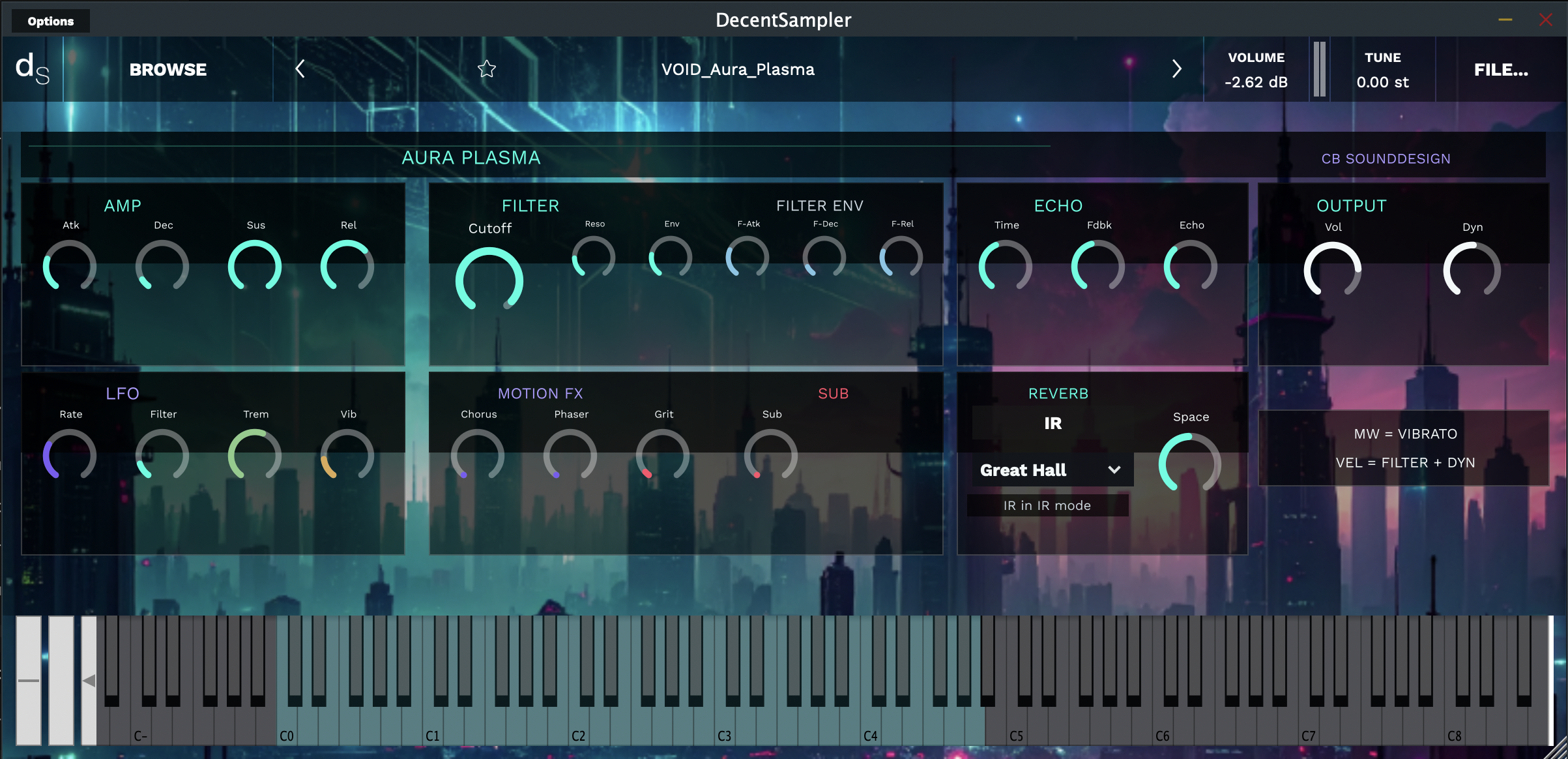Screen dimensions: 1568x759
Task: Click the FILTER Env knob
Action: pyautogui.click(x=671, y=258)
